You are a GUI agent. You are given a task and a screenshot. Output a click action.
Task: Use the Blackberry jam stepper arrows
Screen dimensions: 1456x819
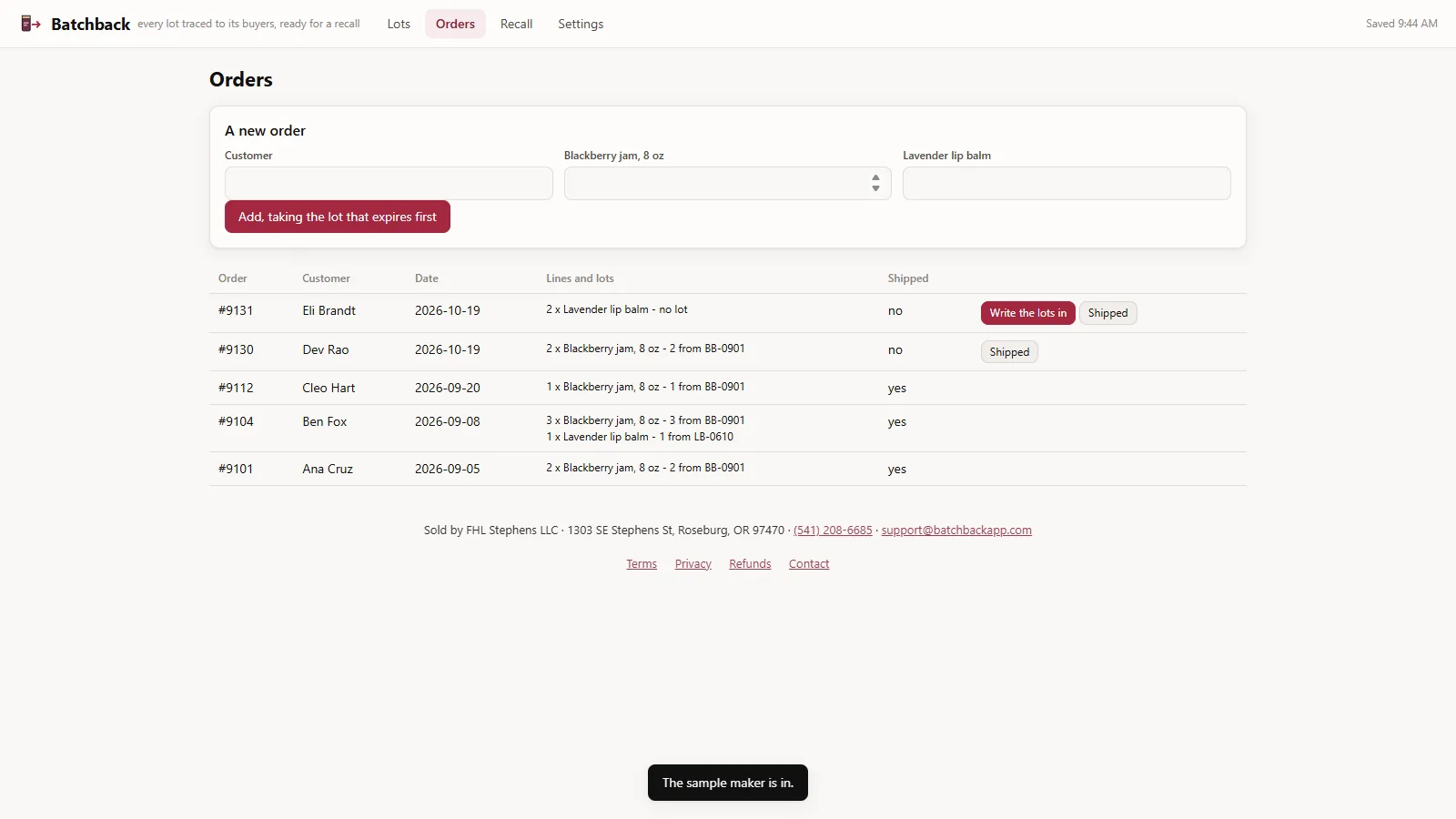(875, 183)
